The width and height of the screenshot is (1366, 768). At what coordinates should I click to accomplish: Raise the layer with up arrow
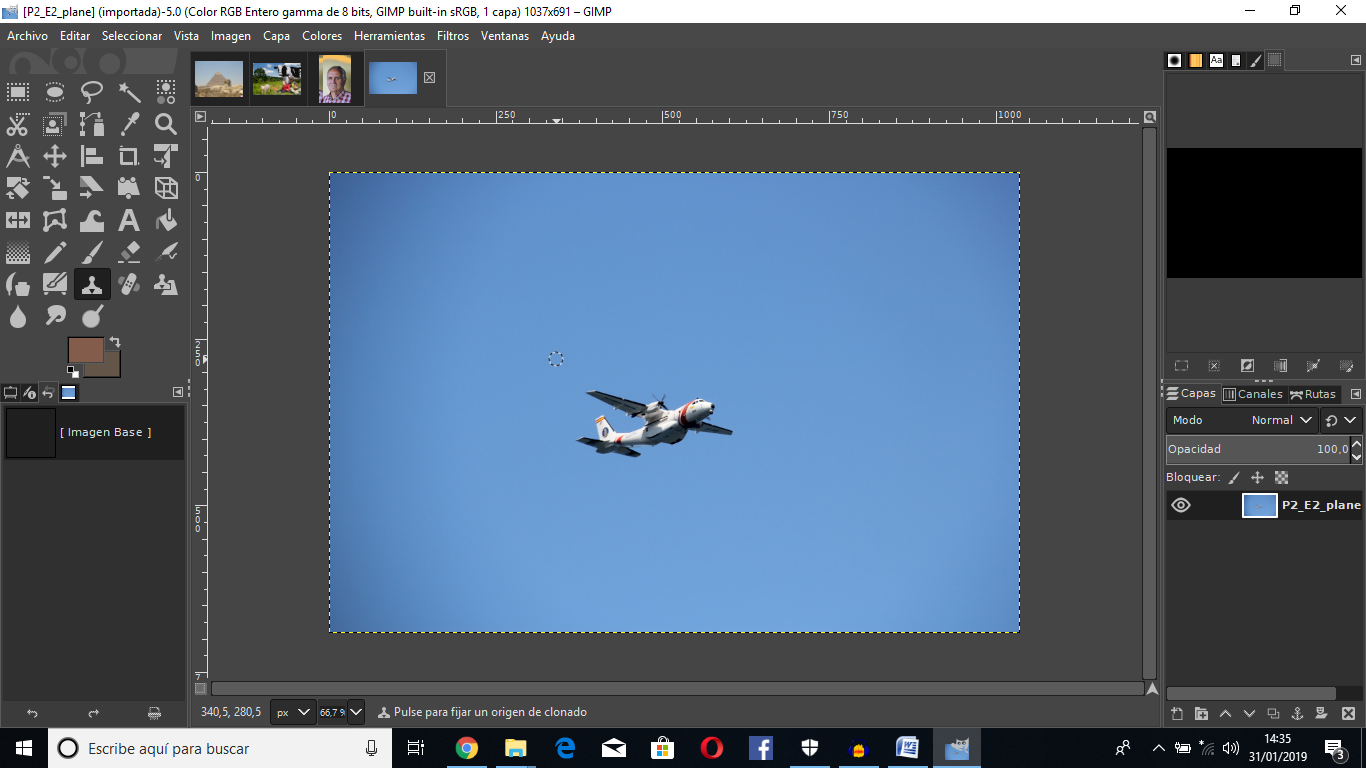point(1225,713)
